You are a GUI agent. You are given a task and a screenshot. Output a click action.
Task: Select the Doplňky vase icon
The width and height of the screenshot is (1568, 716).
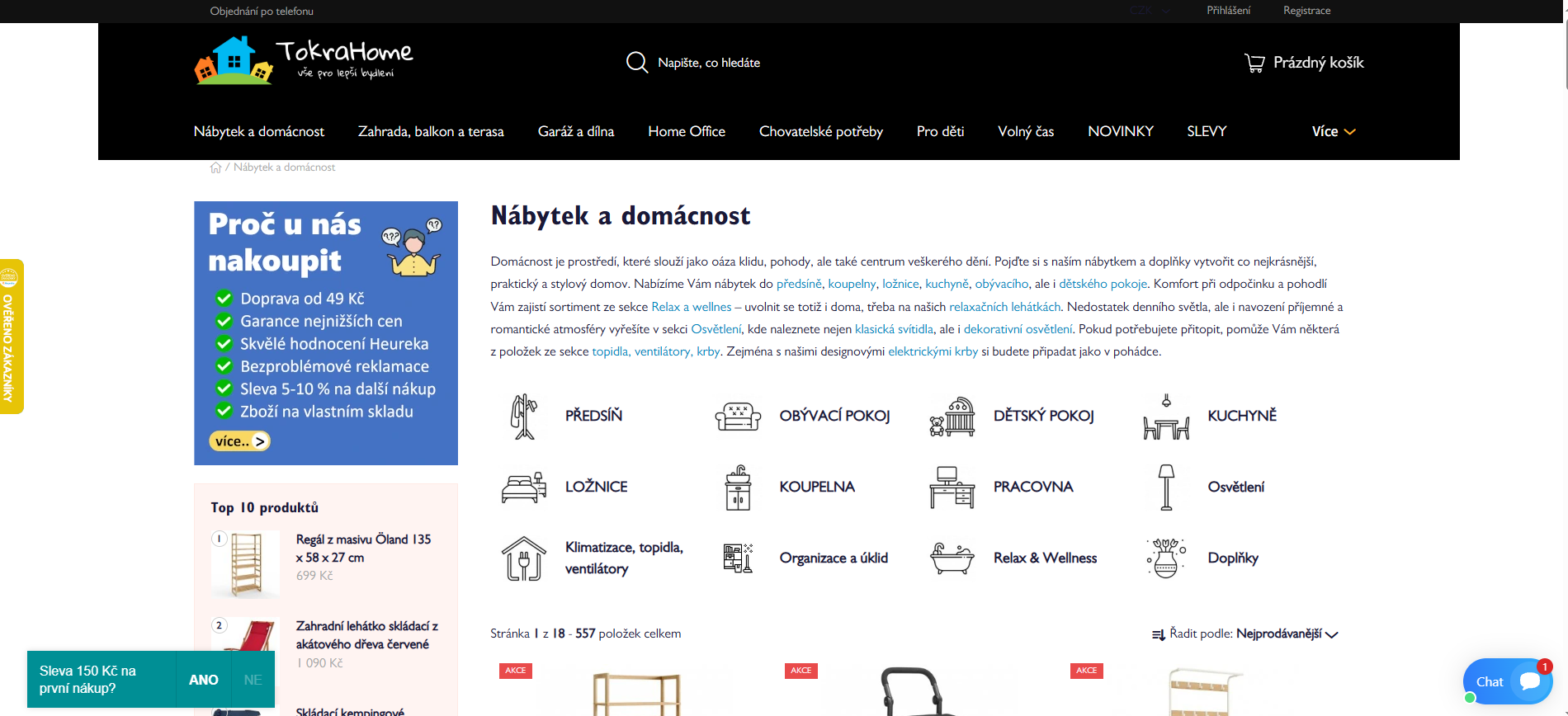1166,558
